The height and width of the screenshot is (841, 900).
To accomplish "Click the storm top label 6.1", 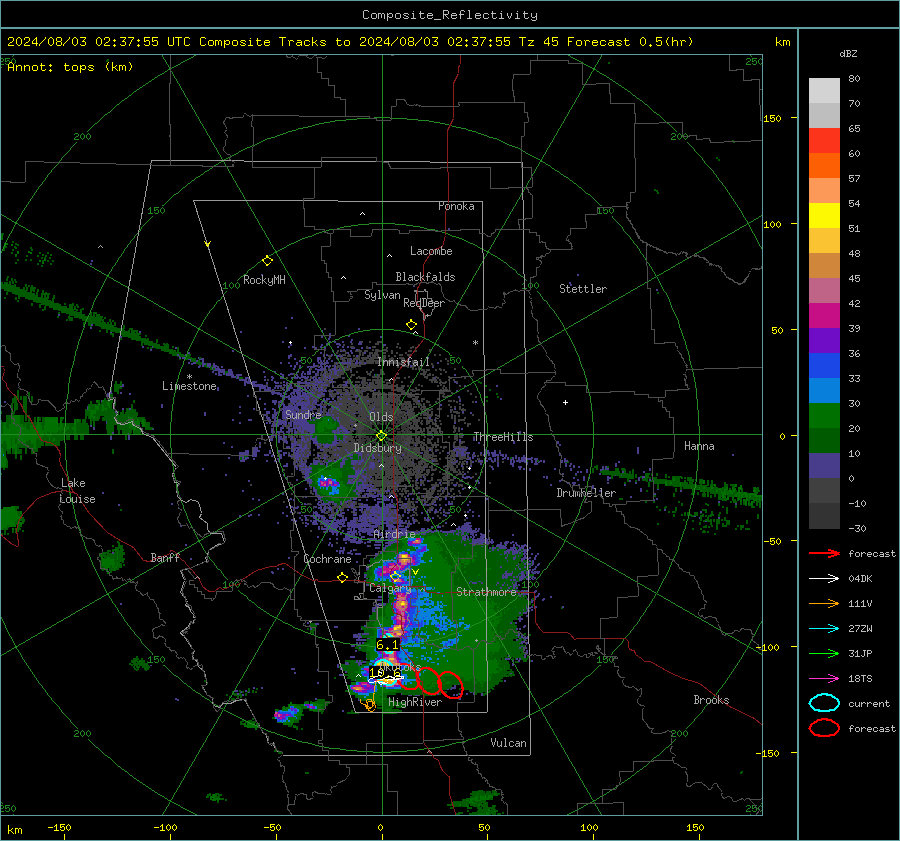I will [387, 645].
